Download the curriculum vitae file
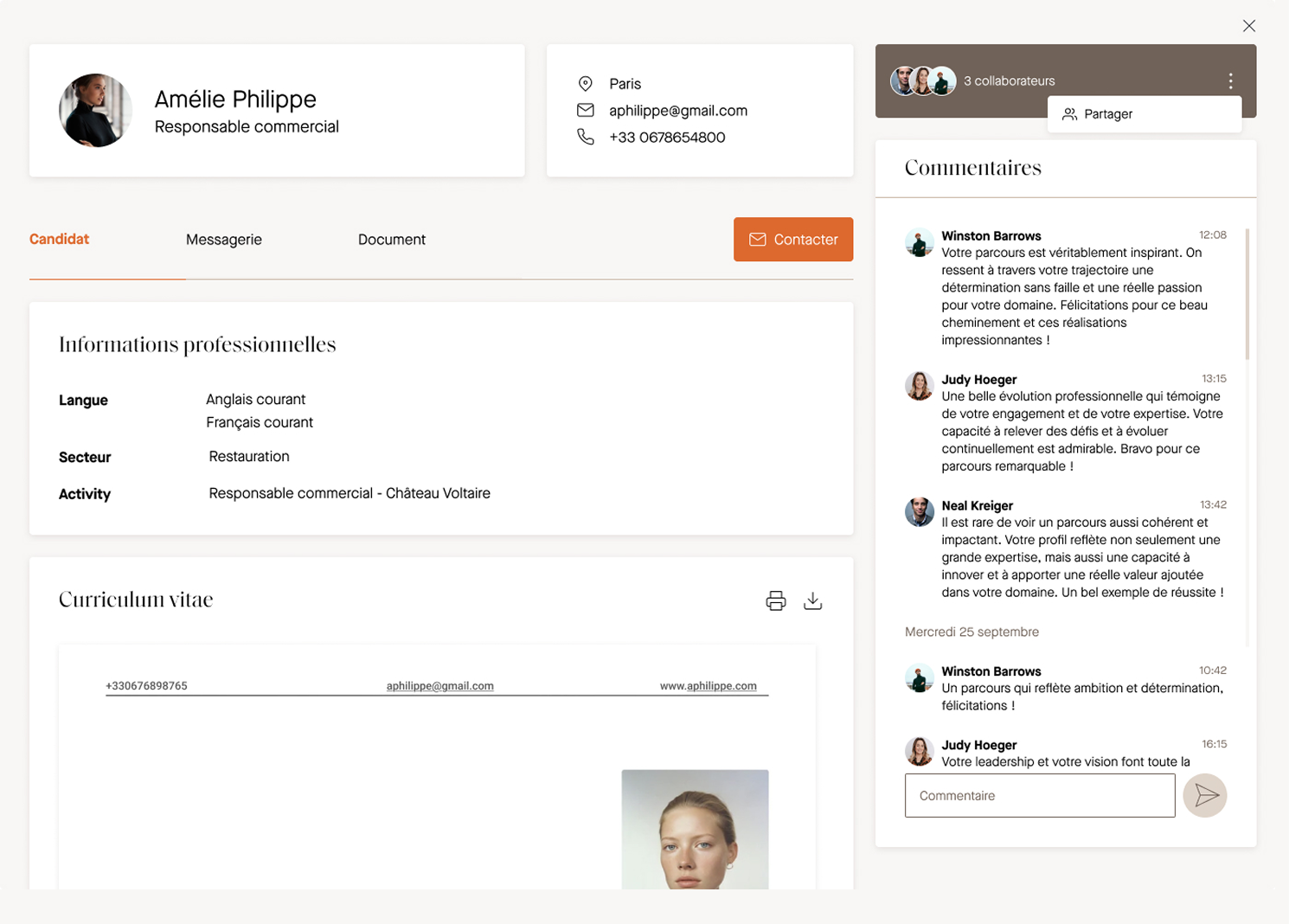The width and height of the screenshot is (1289, 924). 812,600
